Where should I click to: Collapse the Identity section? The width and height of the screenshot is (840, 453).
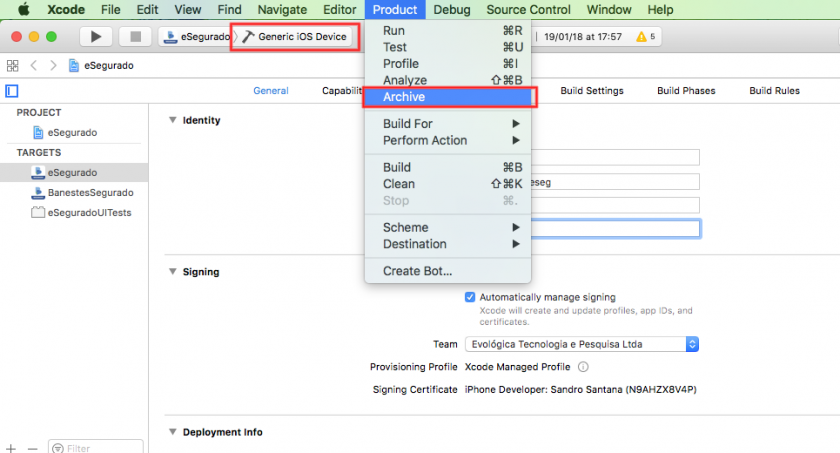(171, 120)
